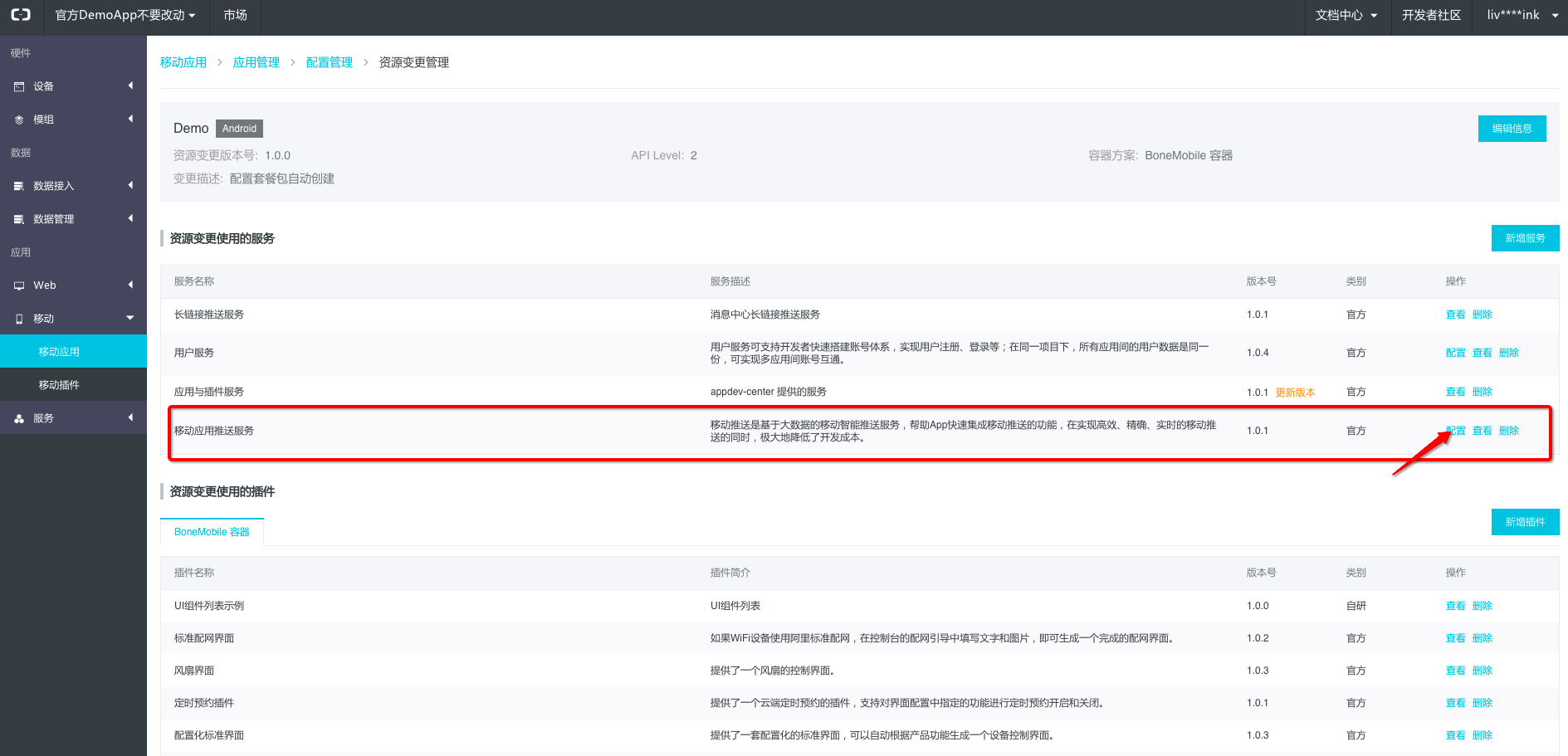
Task: Click 查看 for 标准配网界面 plugin
Action: (x=1455, y=638)
